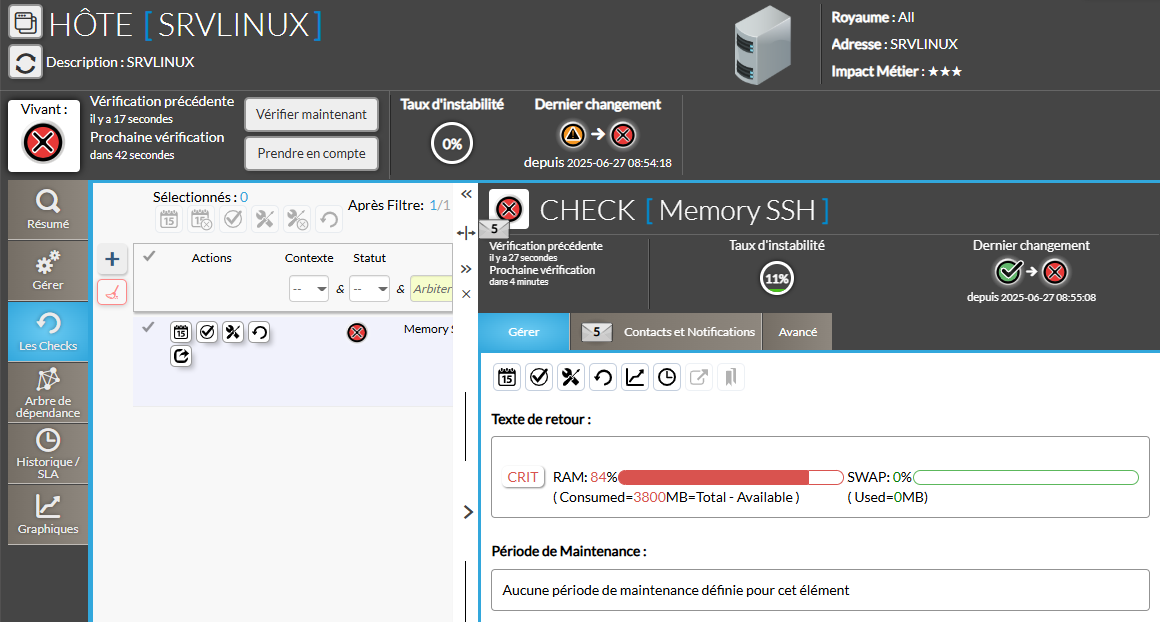Click the broom clear-filters icon

tap(112, 292)
